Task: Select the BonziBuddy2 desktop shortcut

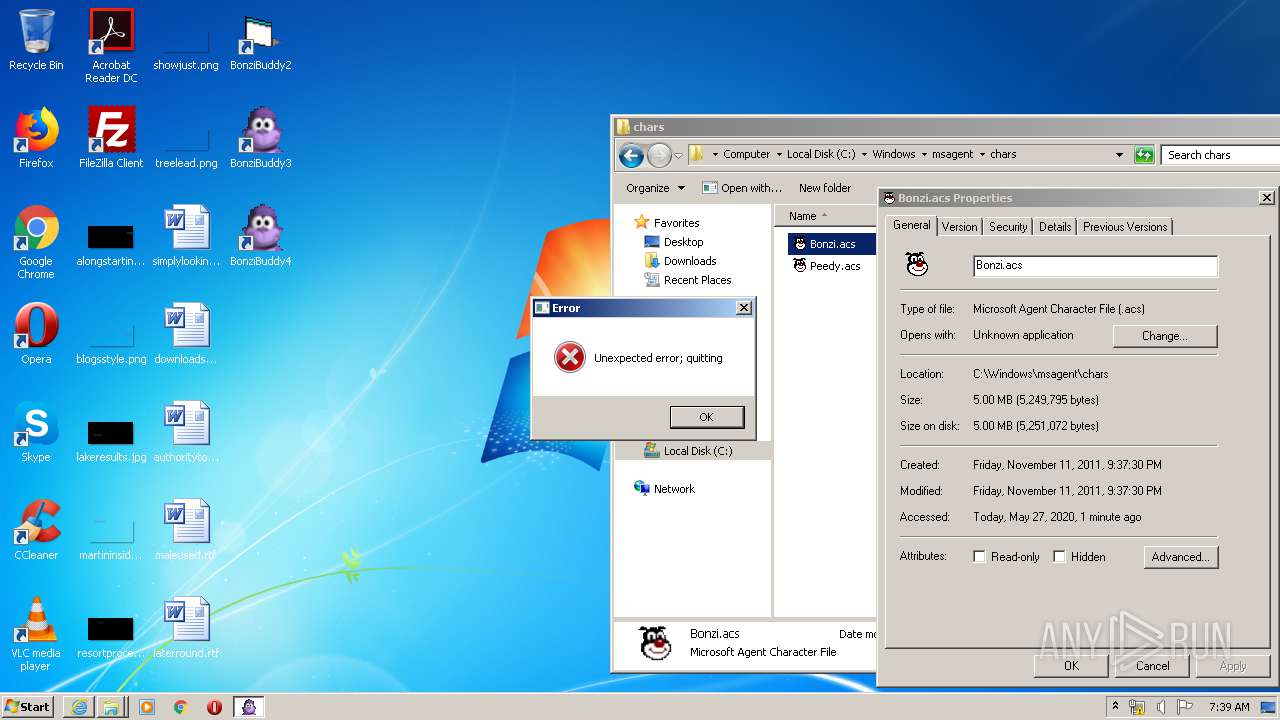Action: [x=260, y=40]
